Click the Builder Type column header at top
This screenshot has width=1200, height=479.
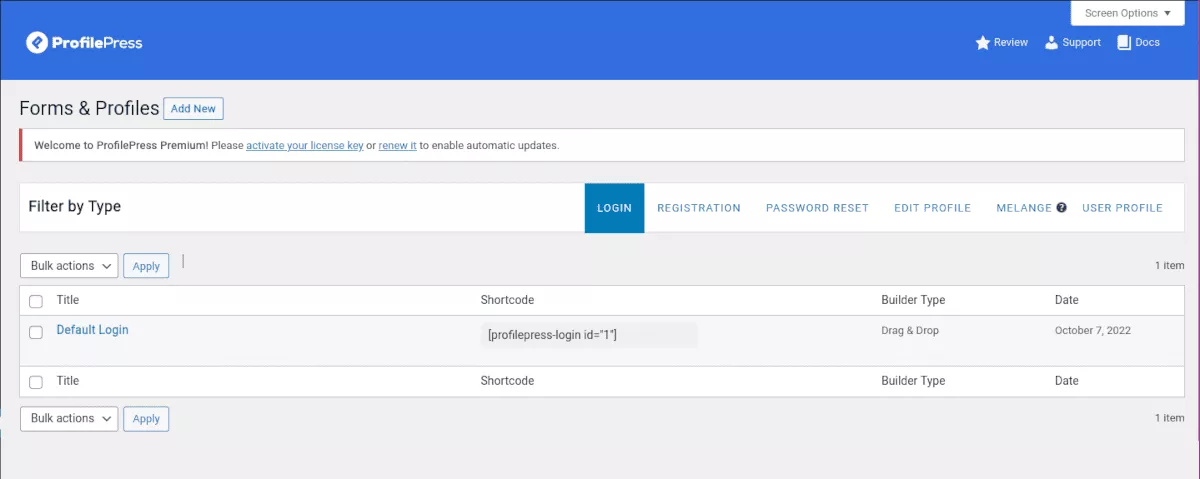point(913,300)
